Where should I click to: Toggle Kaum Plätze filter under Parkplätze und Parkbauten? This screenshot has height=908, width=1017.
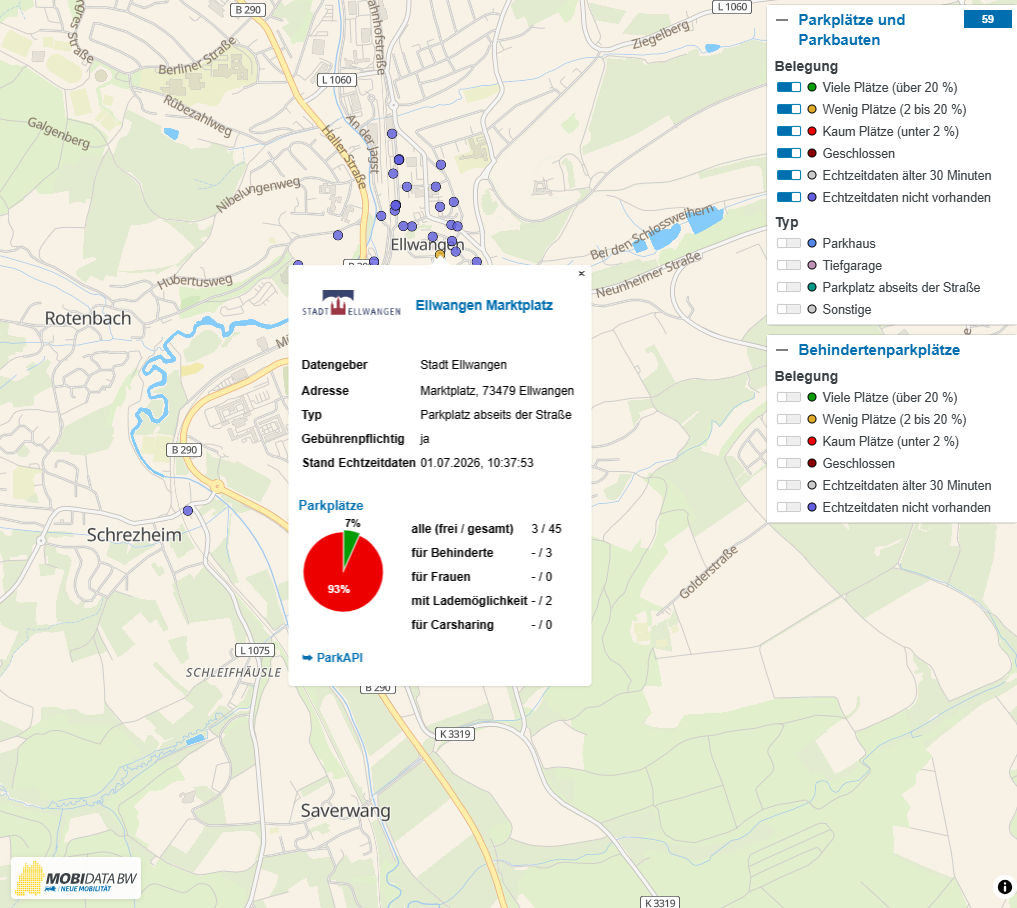click(789, 131)
